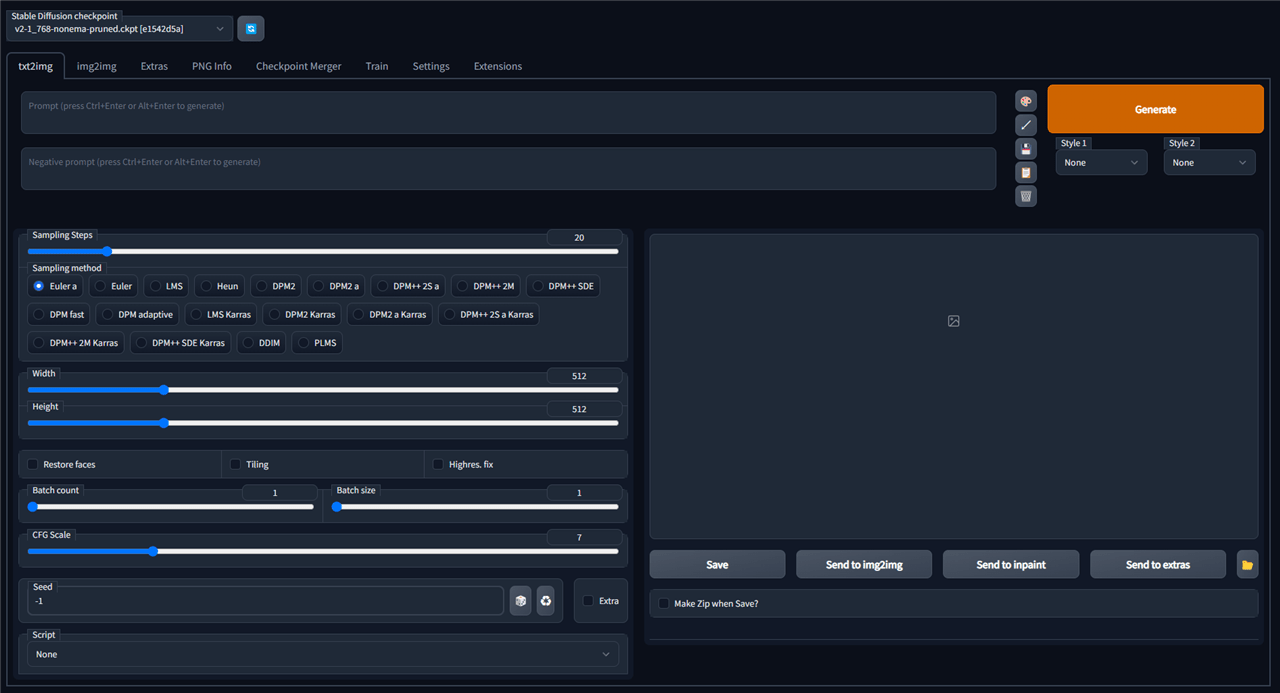Pick the DPM++ 2S a Karras sampler

pos(489,314)
